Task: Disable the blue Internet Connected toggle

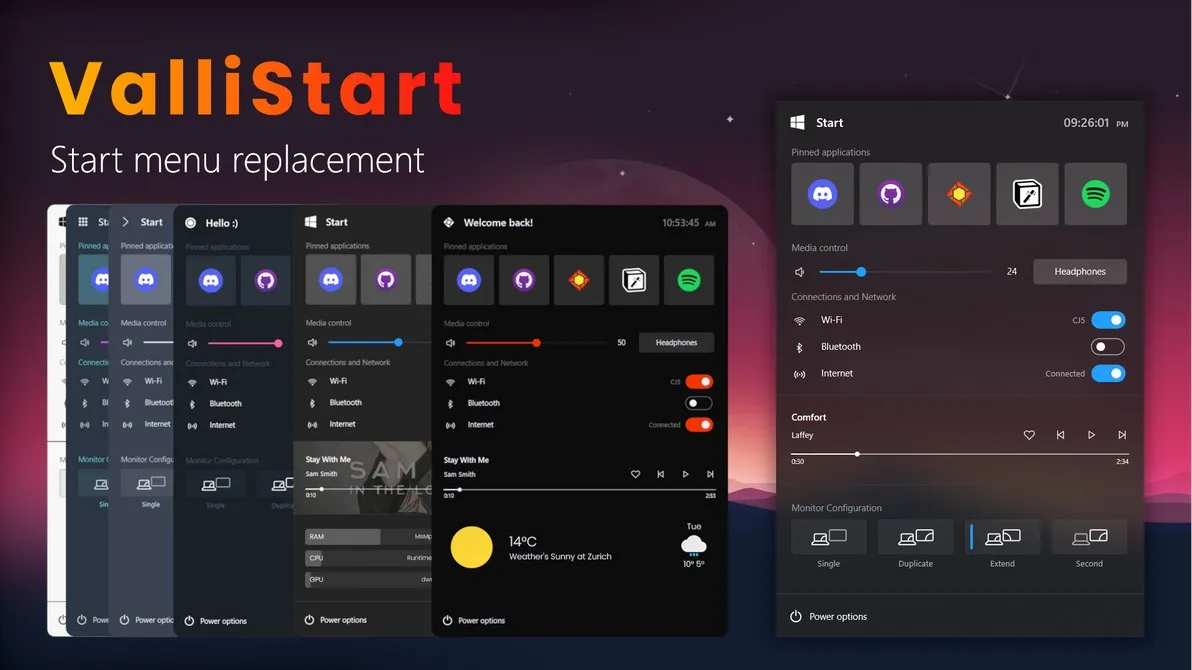Action: click(x=1108, y=373)
